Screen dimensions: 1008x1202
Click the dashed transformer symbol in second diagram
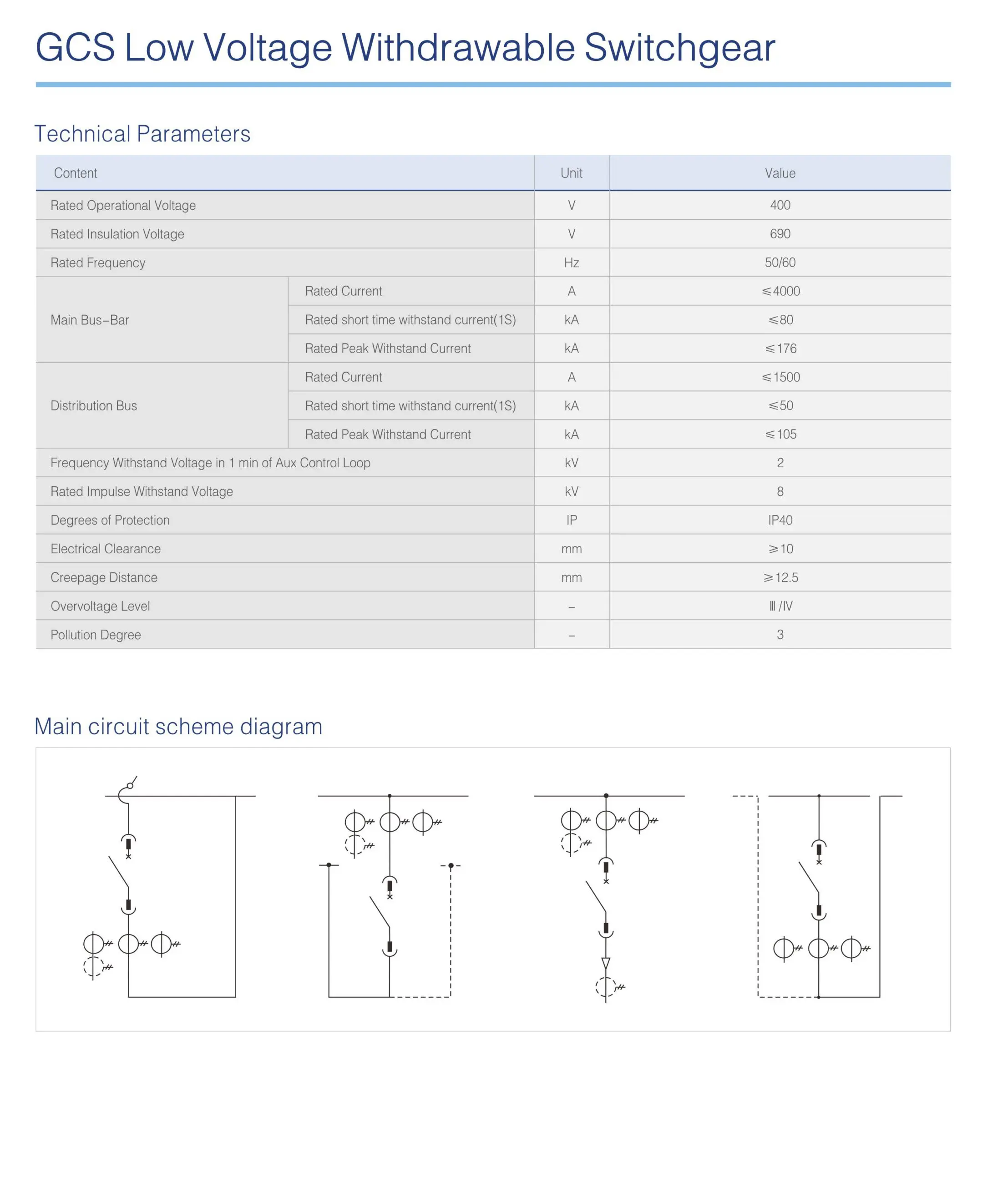pos(355,845)
